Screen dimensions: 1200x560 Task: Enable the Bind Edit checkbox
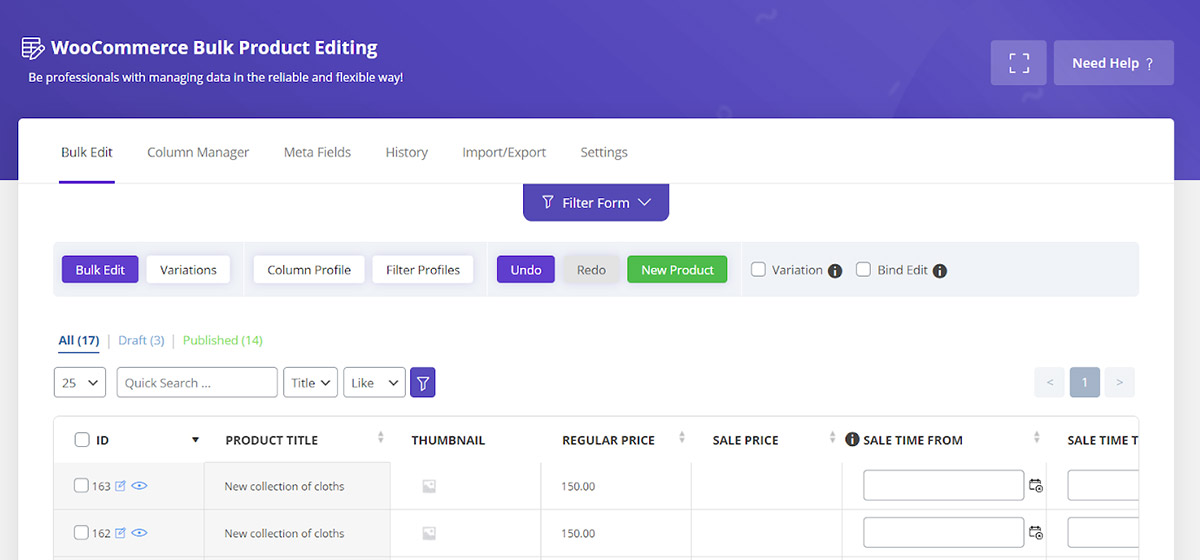click(864, 269)
